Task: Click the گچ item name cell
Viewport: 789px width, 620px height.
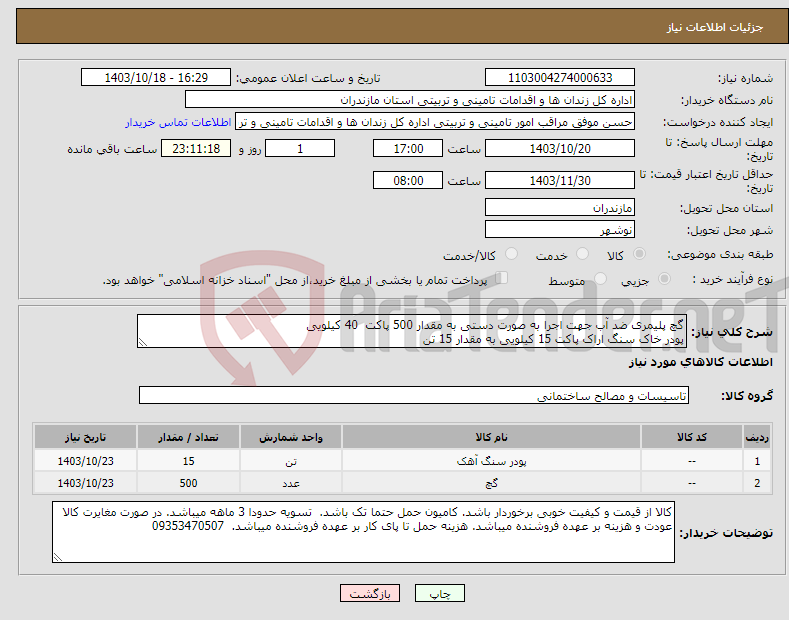Action: point(491,483)
